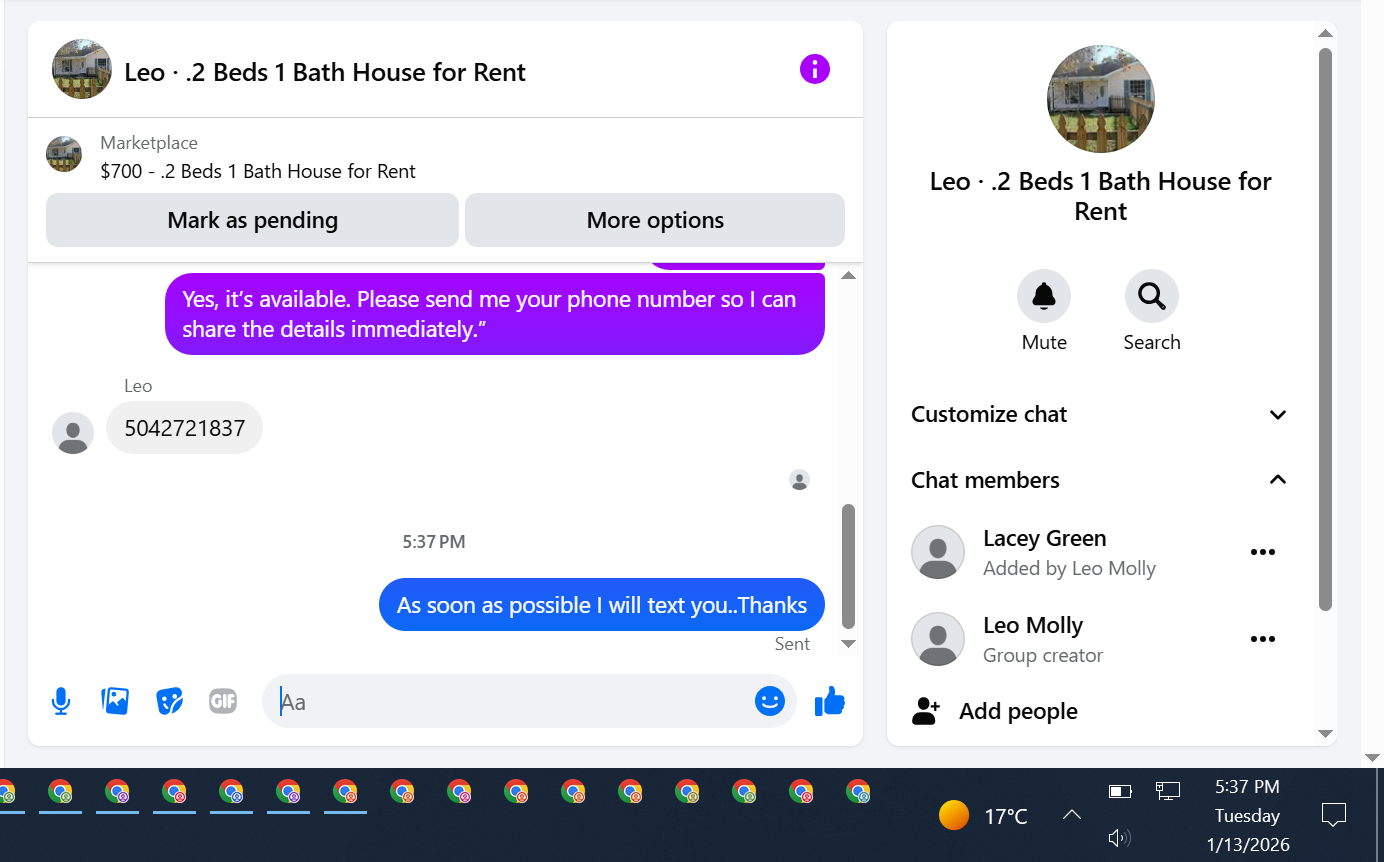Mute this conversation with the bell icon
Image resolution: width=1384 pixels, height=862 pixels.
(1044, 296)
